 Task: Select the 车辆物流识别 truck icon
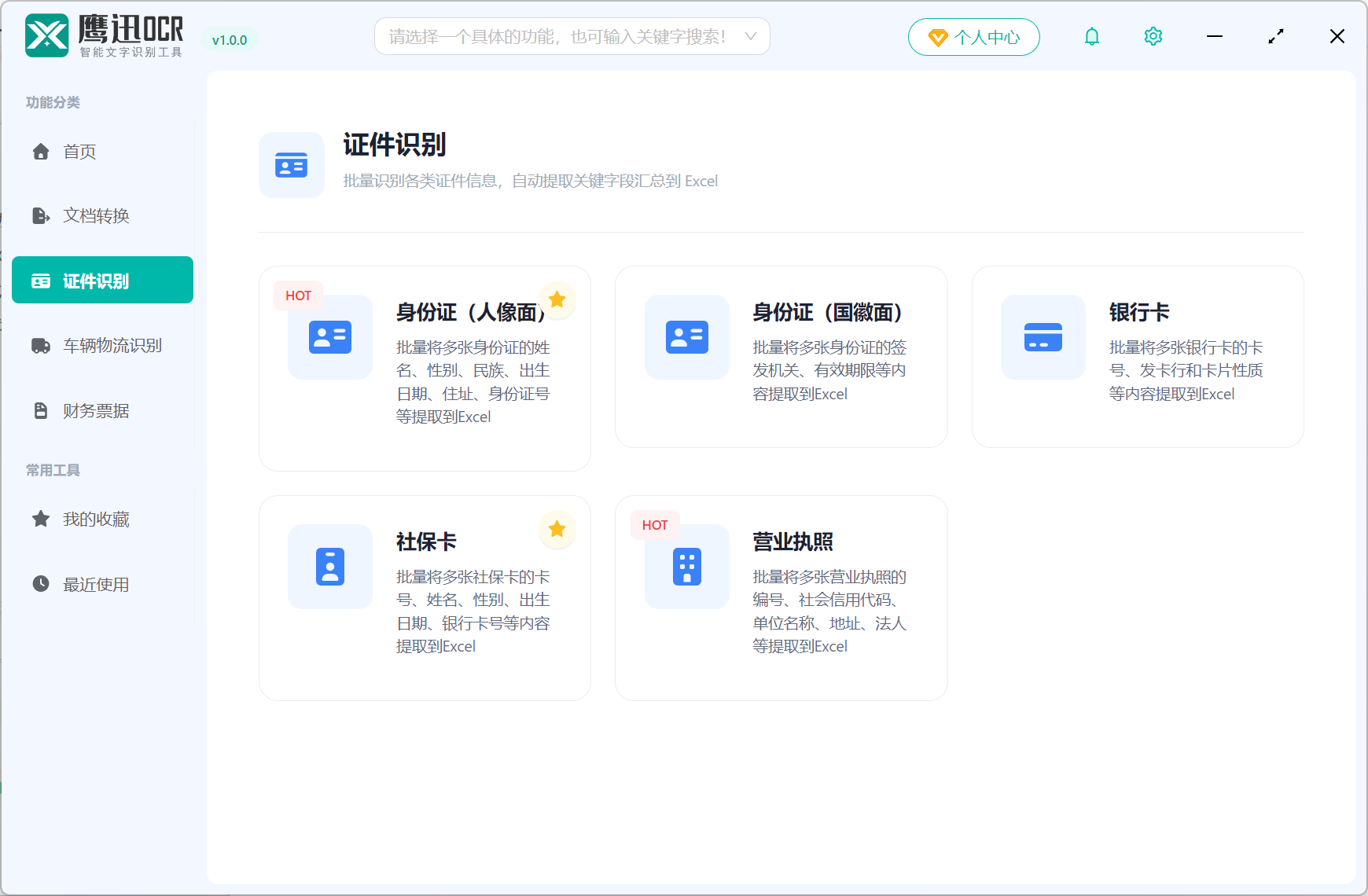[40, 345]
